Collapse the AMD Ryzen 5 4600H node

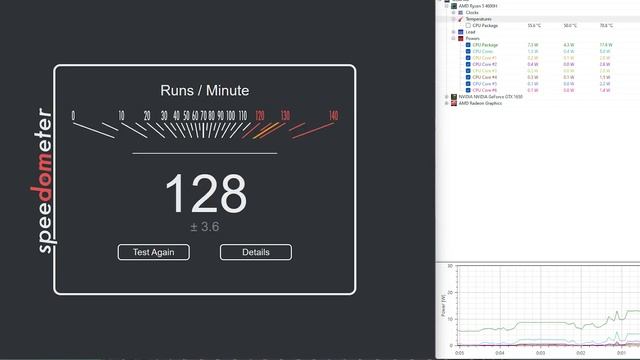click(447, 6)
